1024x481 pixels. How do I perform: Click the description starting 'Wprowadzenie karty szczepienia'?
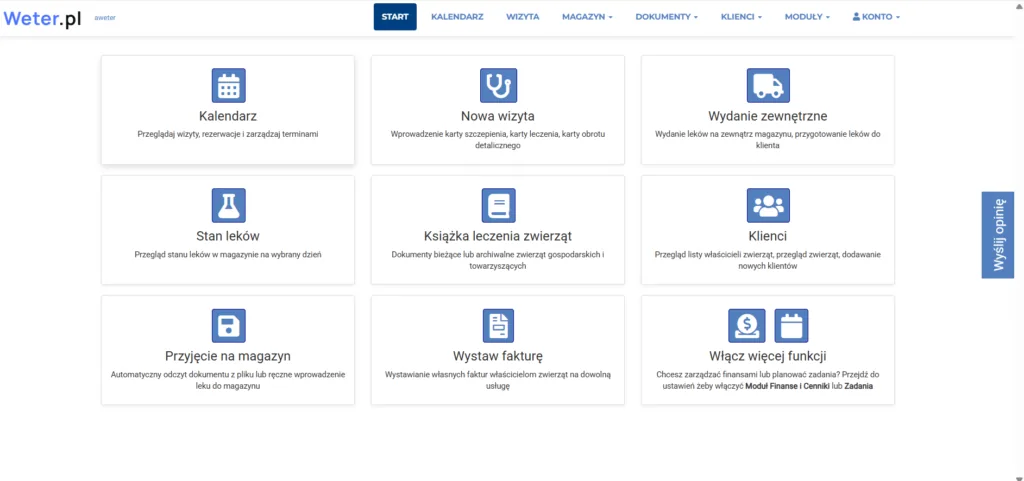(x=498, y=140)
